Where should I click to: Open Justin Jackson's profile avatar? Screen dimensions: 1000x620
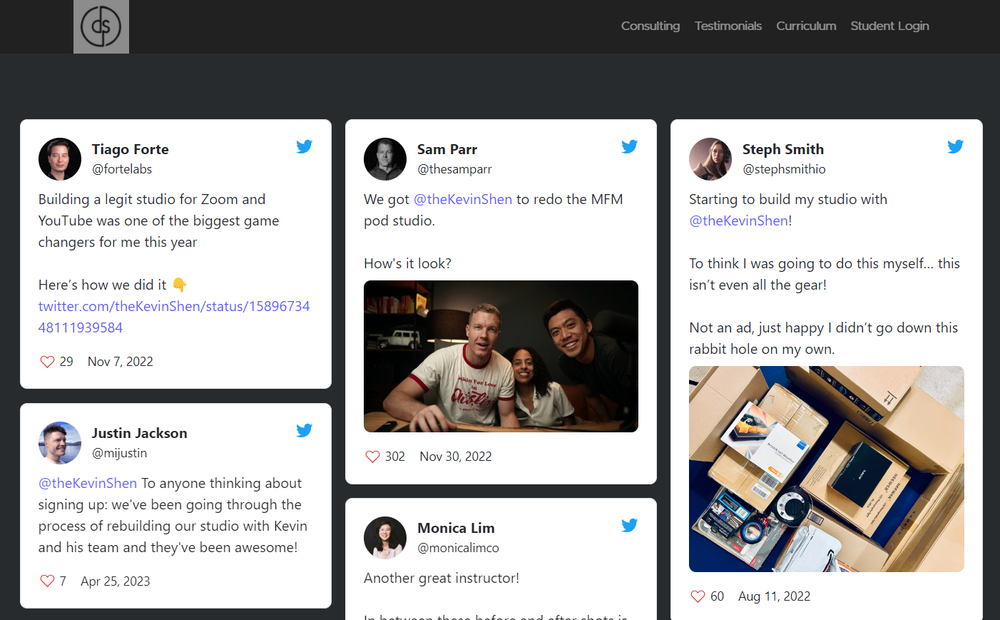60,443
